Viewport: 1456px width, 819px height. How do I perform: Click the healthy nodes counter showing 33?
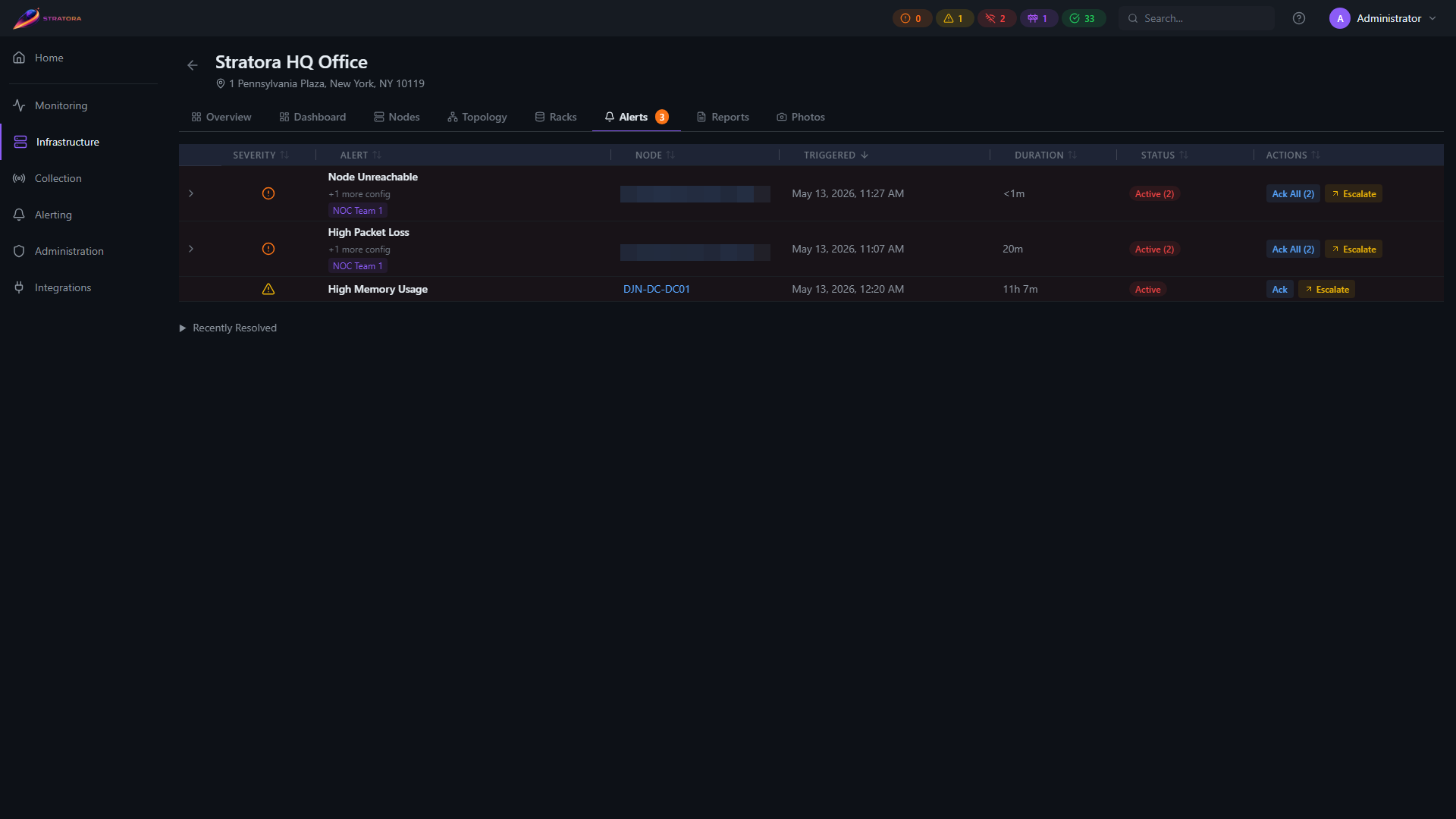(x=1083, y=18)
